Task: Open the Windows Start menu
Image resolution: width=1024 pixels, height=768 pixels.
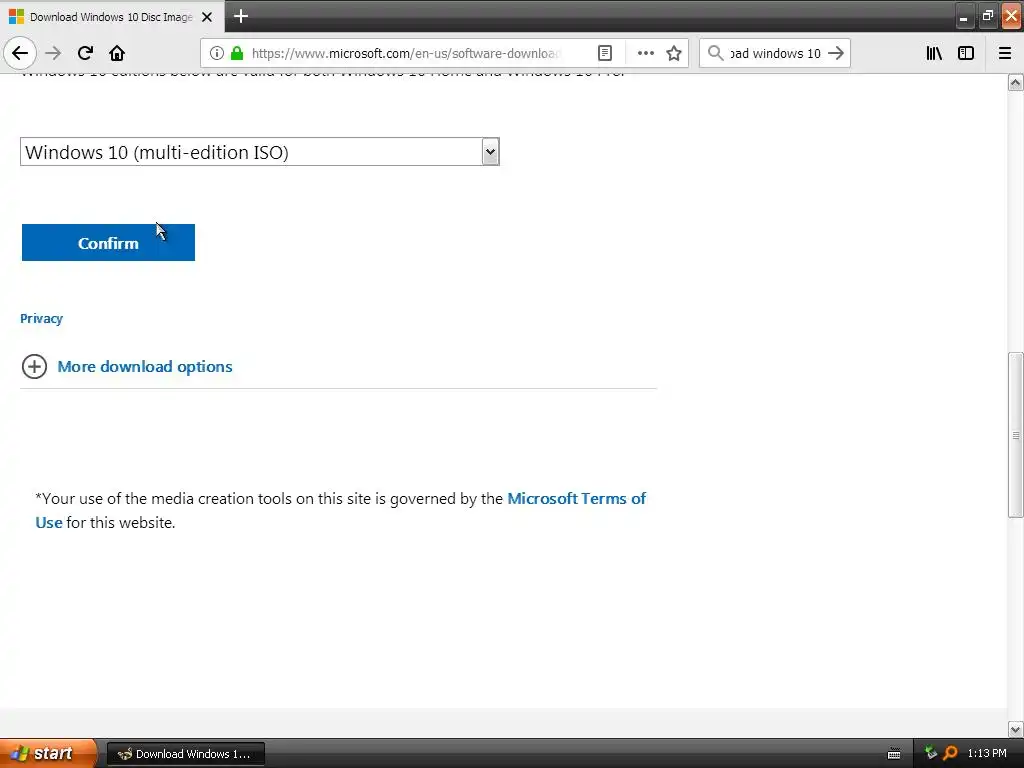Action: click(x=48, y=753)
